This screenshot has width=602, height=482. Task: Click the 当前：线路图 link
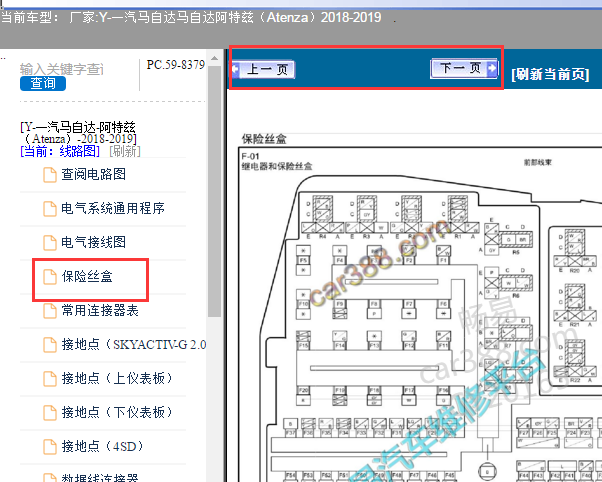pyautogui.click(x=60, y=151)
